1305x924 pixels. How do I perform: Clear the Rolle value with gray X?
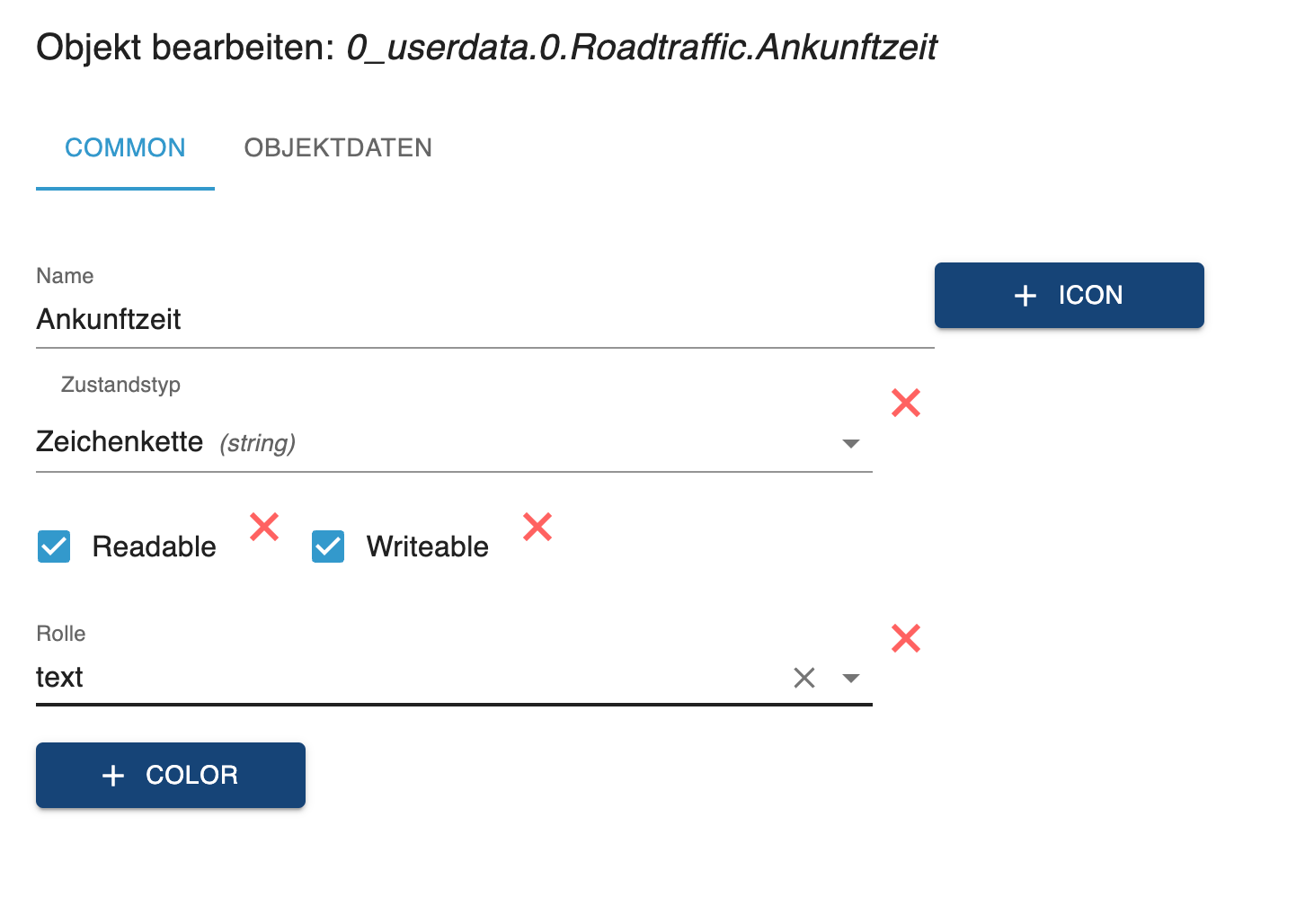804,678
